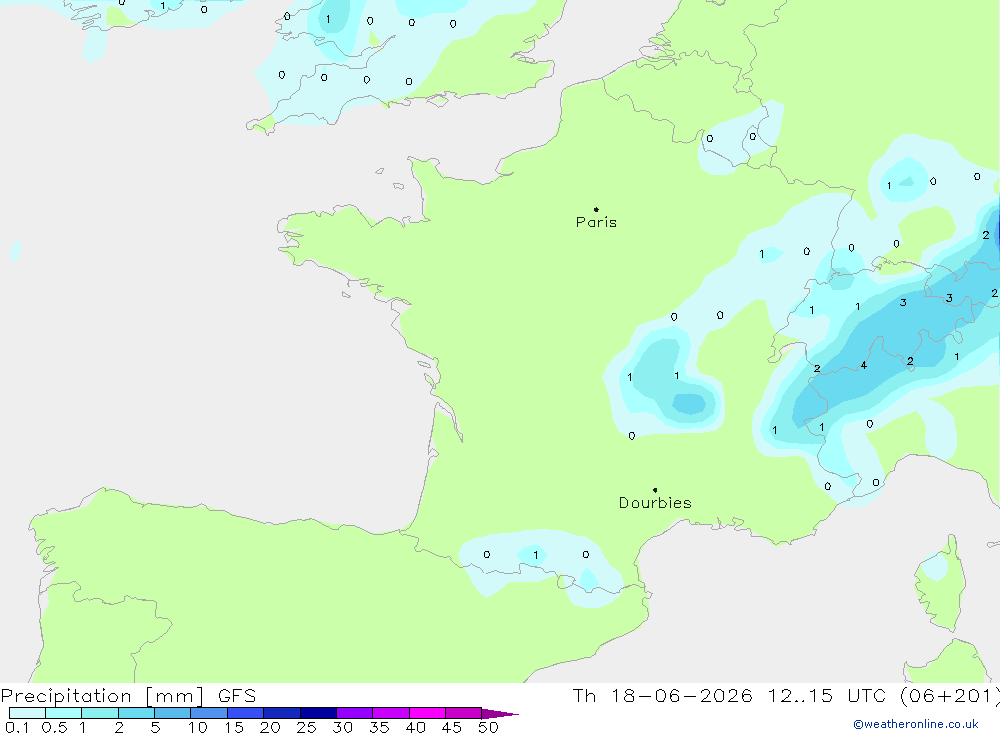
Task: Click the '0.1' legend scale value
Action: (17, 727)
